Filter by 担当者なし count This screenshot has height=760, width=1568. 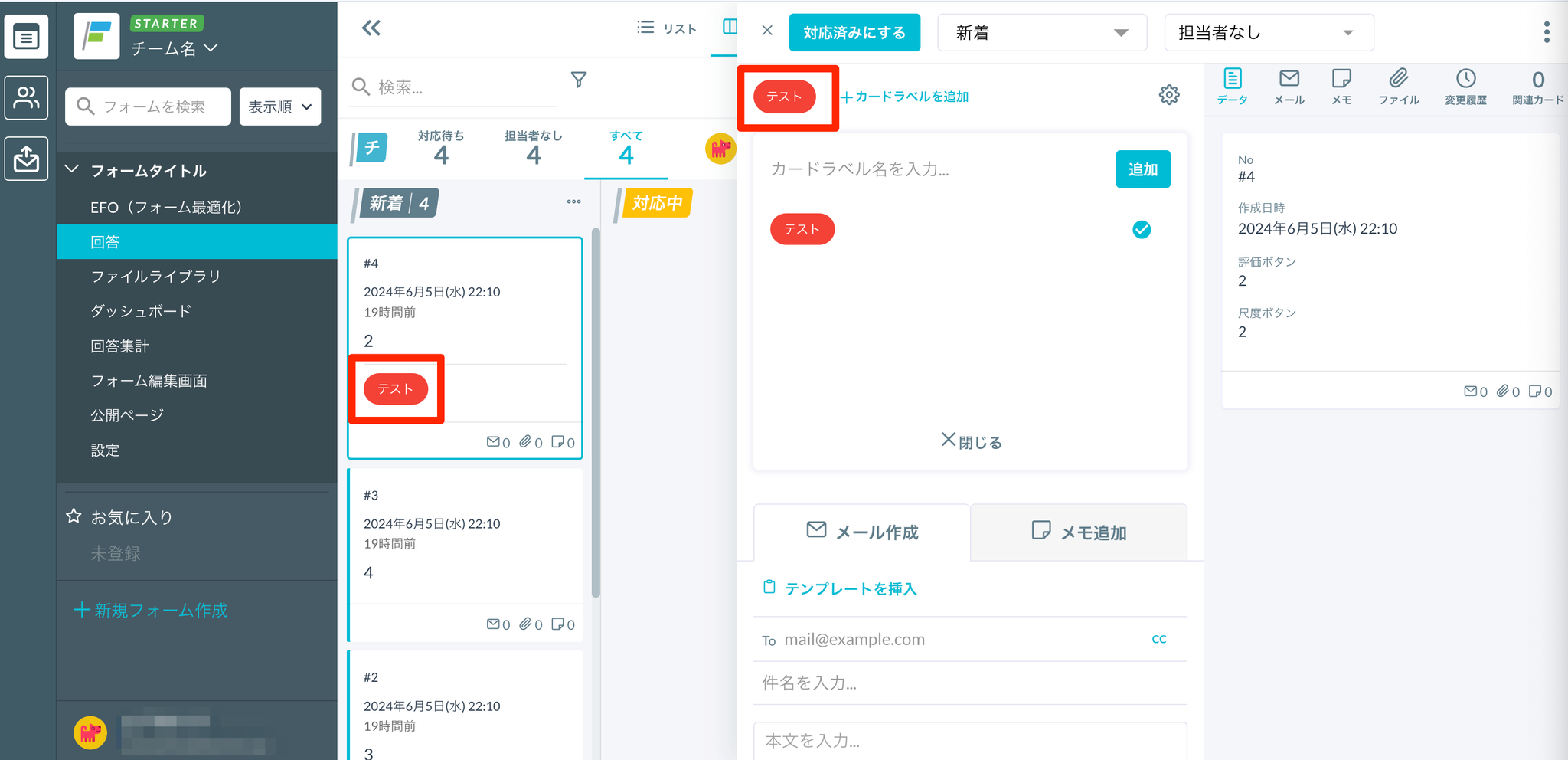pyautogui.click(x=534, y=148)
